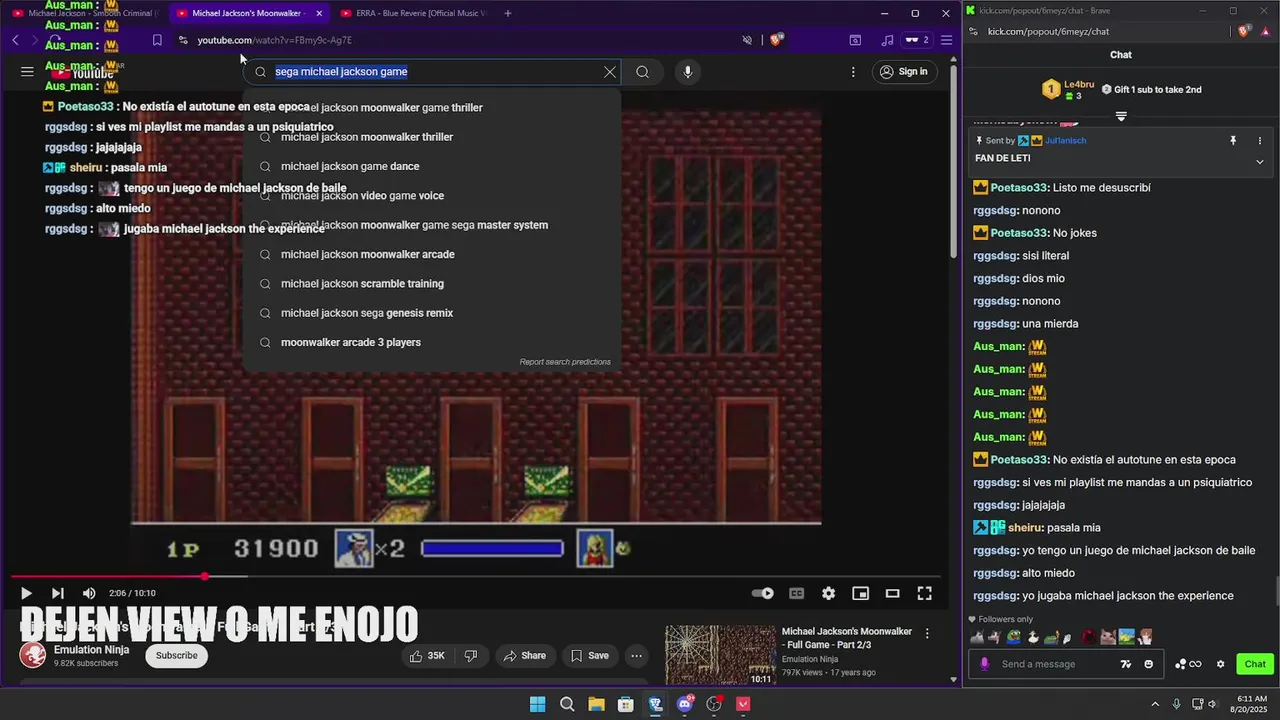Select suggestion 'michael jackson scramble training'
This screenshot has height=720, width=1280.
tap(432, 284)
